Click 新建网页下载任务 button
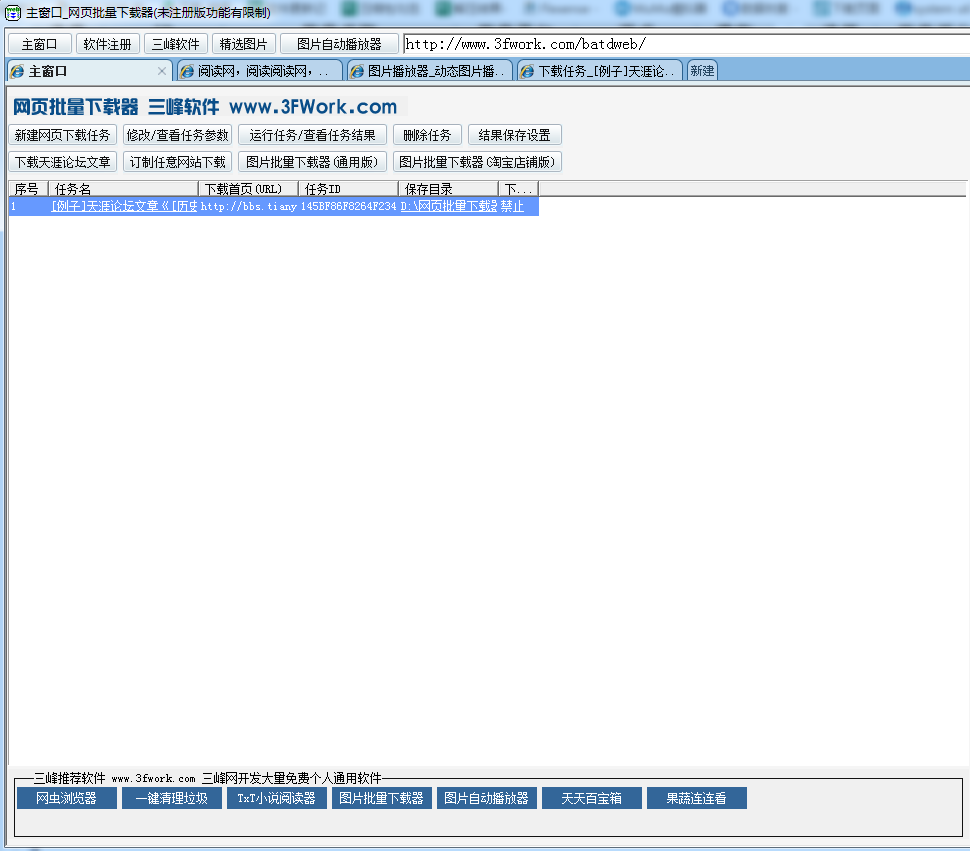Screen dimensions: 970x851 tap(62, 135)
